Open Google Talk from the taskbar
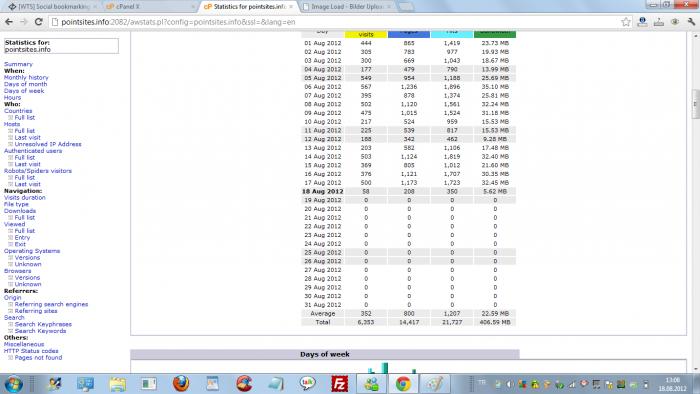Viewport: 700px width, 394px height. 308,383
